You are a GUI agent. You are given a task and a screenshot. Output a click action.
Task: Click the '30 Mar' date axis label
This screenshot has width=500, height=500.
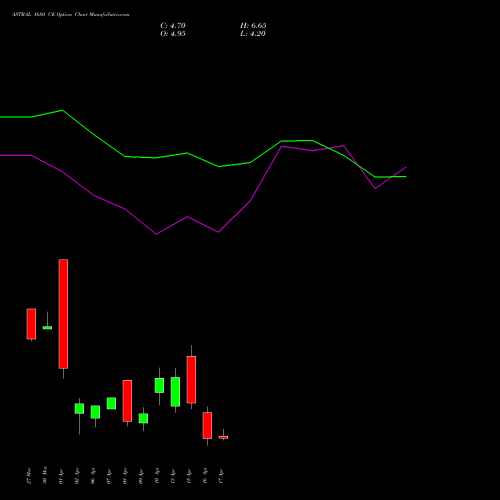coord(45,475)
